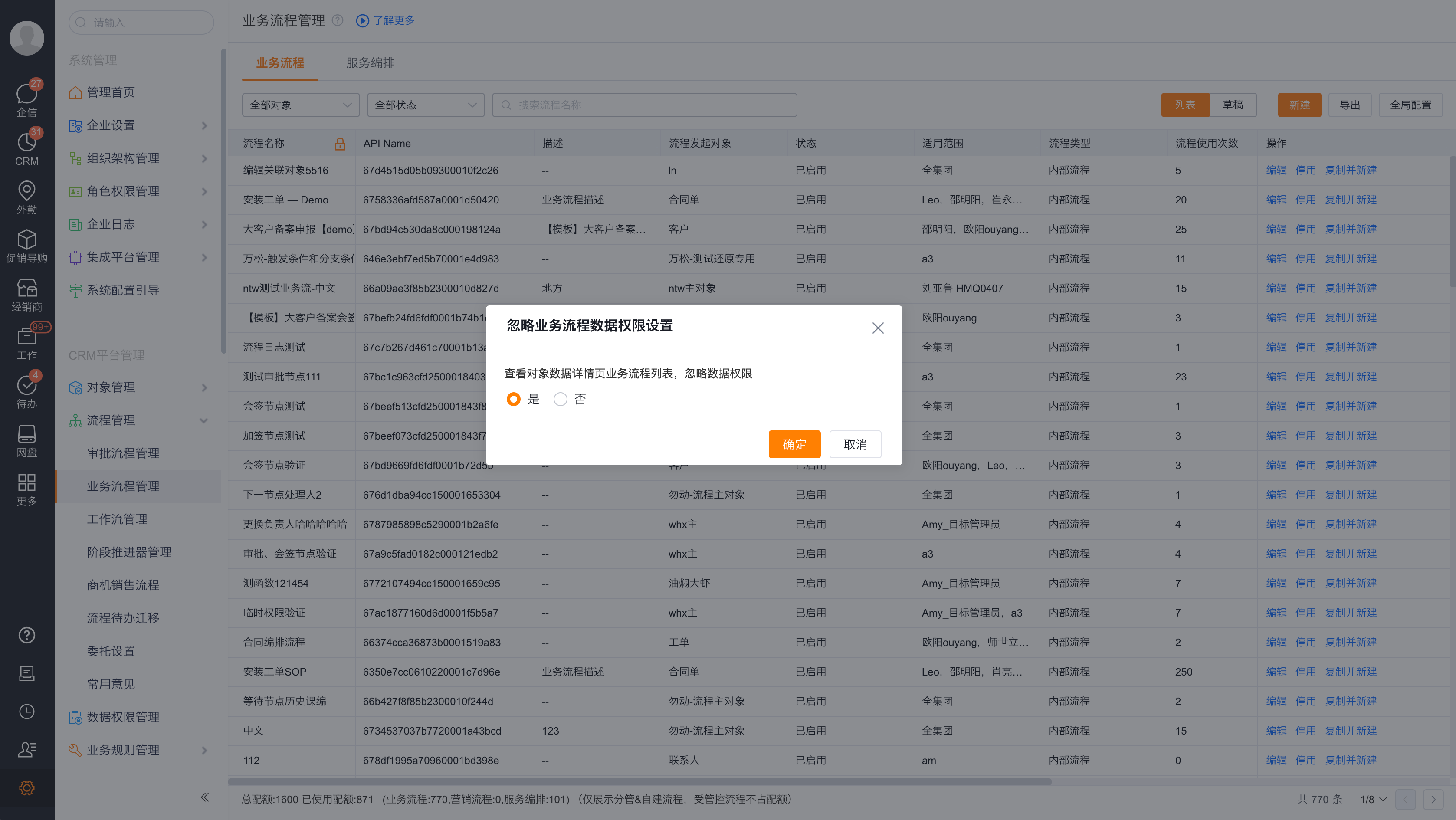
Task: Open the 1/8 page selector dropdown
Action: pyautogui.click(x=1373, y=799)
